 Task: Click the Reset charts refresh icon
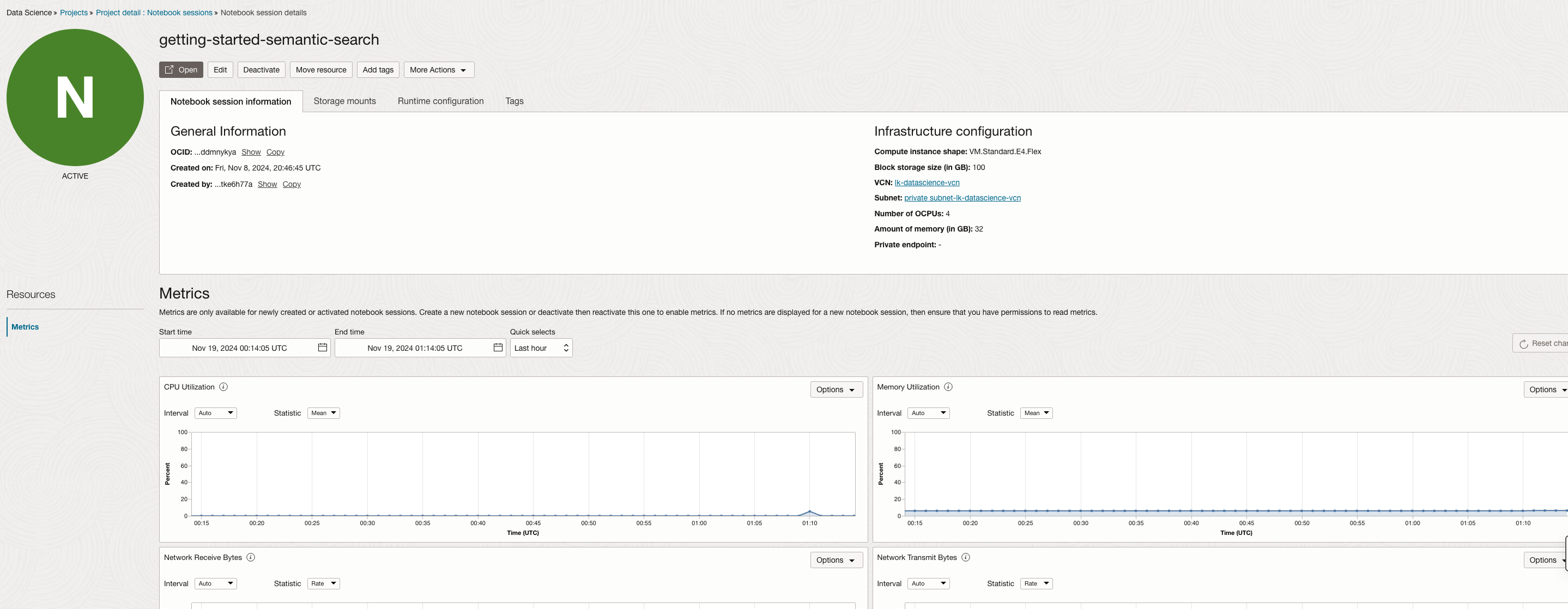(1523, 344)
